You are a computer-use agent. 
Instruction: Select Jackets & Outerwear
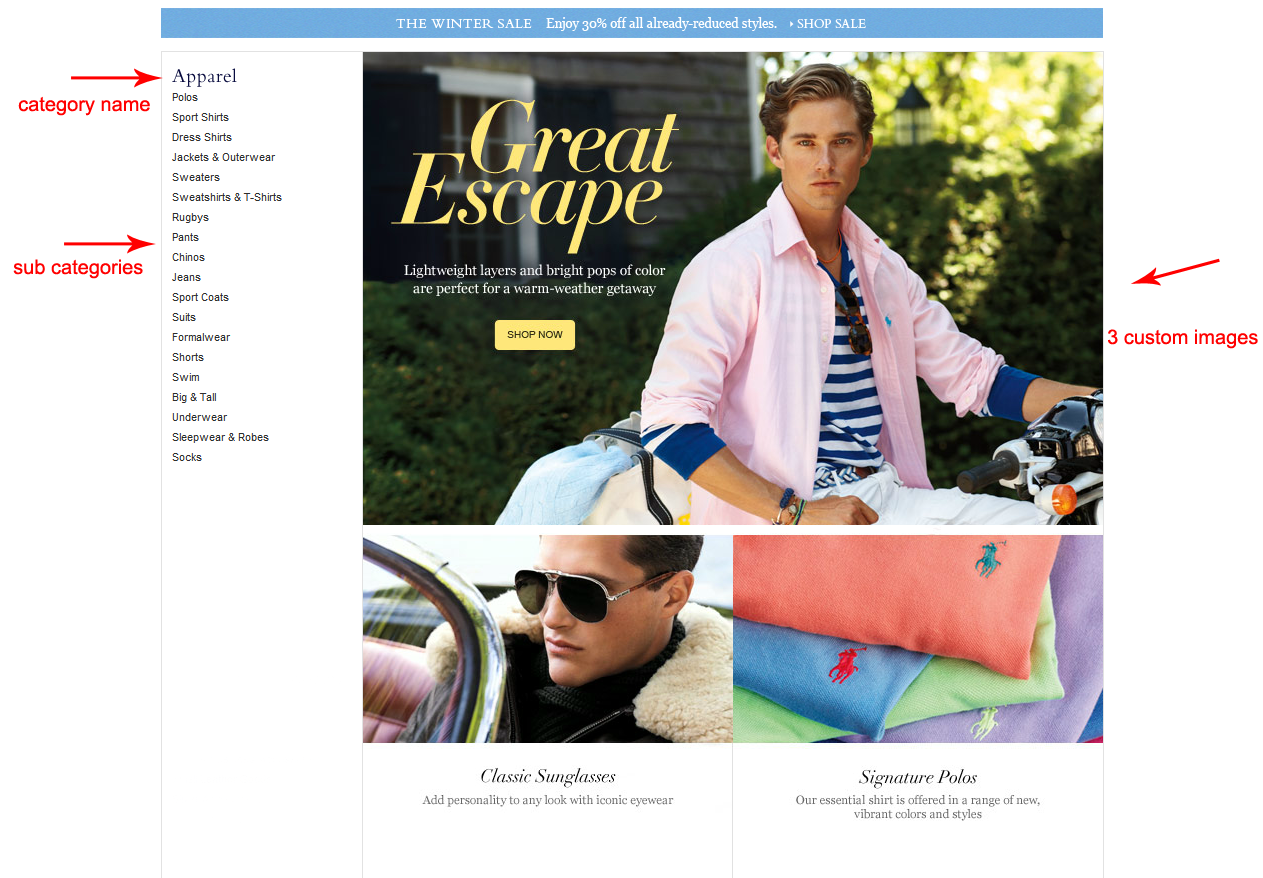click(223, 157)
